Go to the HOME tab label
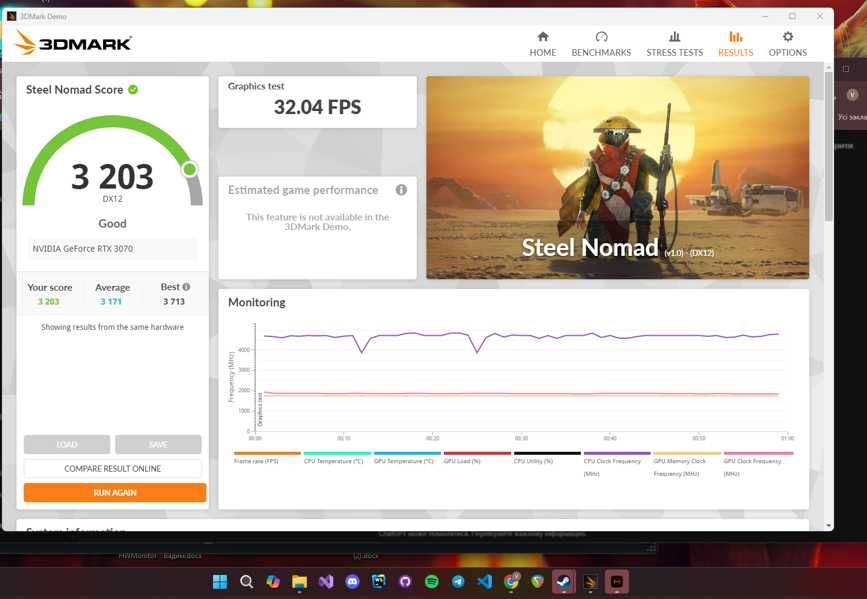The height and width of the screenshot is (599, 867). click(x=543, y=53)
